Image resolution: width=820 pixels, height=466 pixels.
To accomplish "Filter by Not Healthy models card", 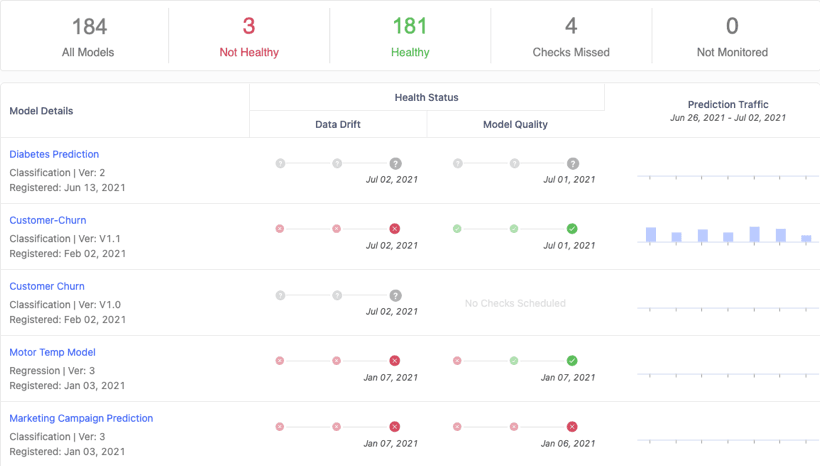I will 249,37.
